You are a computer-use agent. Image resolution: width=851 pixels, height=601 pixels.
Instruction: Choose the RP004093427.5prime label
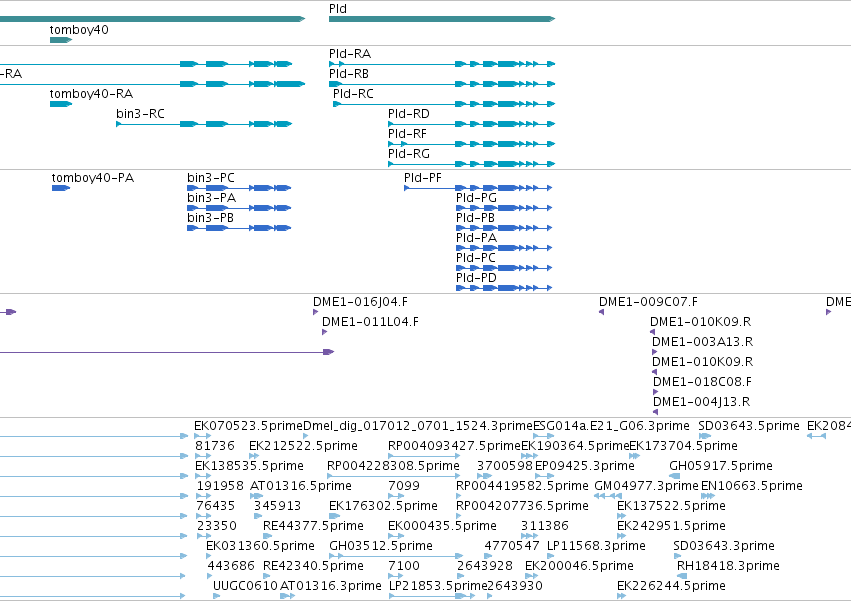point(454,446)
